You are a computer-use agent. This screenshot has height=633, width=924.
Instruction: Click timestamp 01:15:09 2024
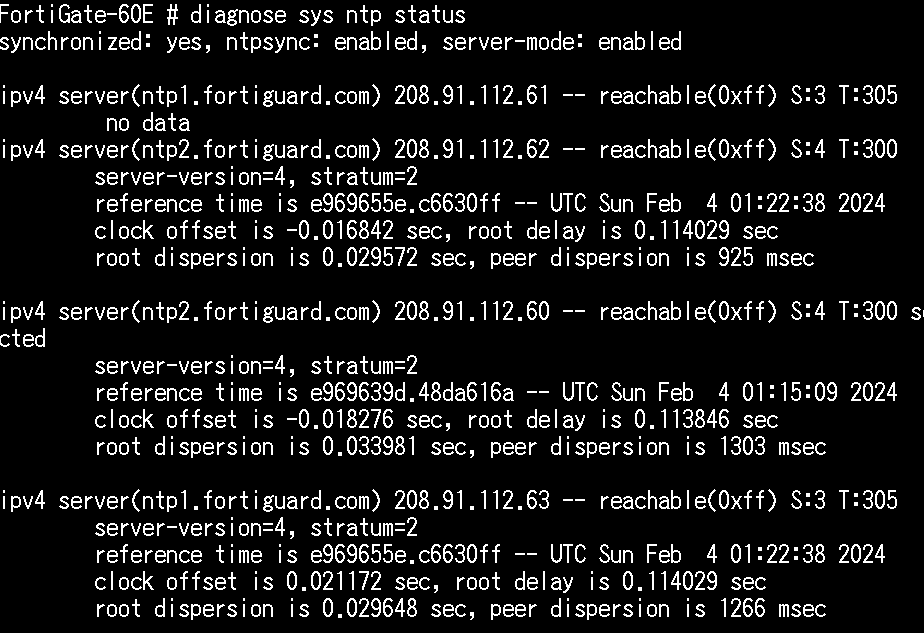point(820,393)
